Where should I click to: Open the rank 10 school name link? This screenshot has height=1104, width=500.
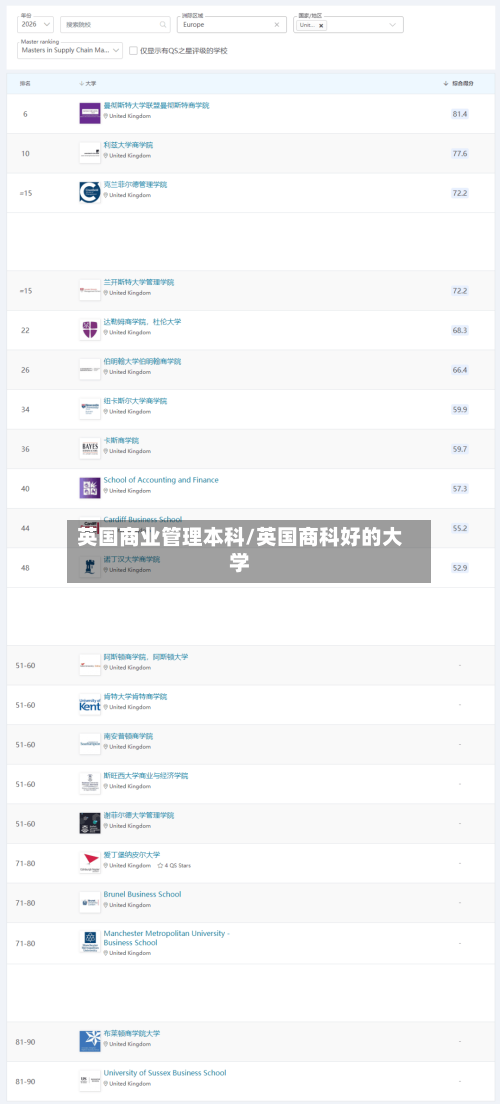[128, 145]
